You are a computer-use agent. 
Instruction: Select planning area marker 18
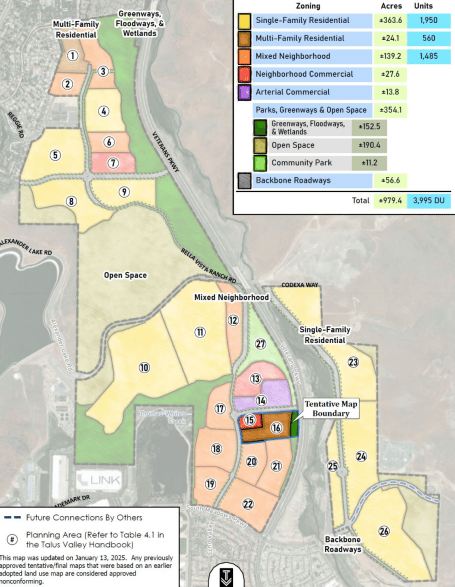216,448
